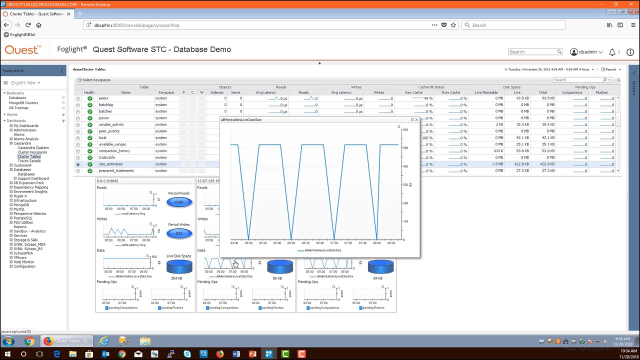Maximize the popup chart window

412,120
